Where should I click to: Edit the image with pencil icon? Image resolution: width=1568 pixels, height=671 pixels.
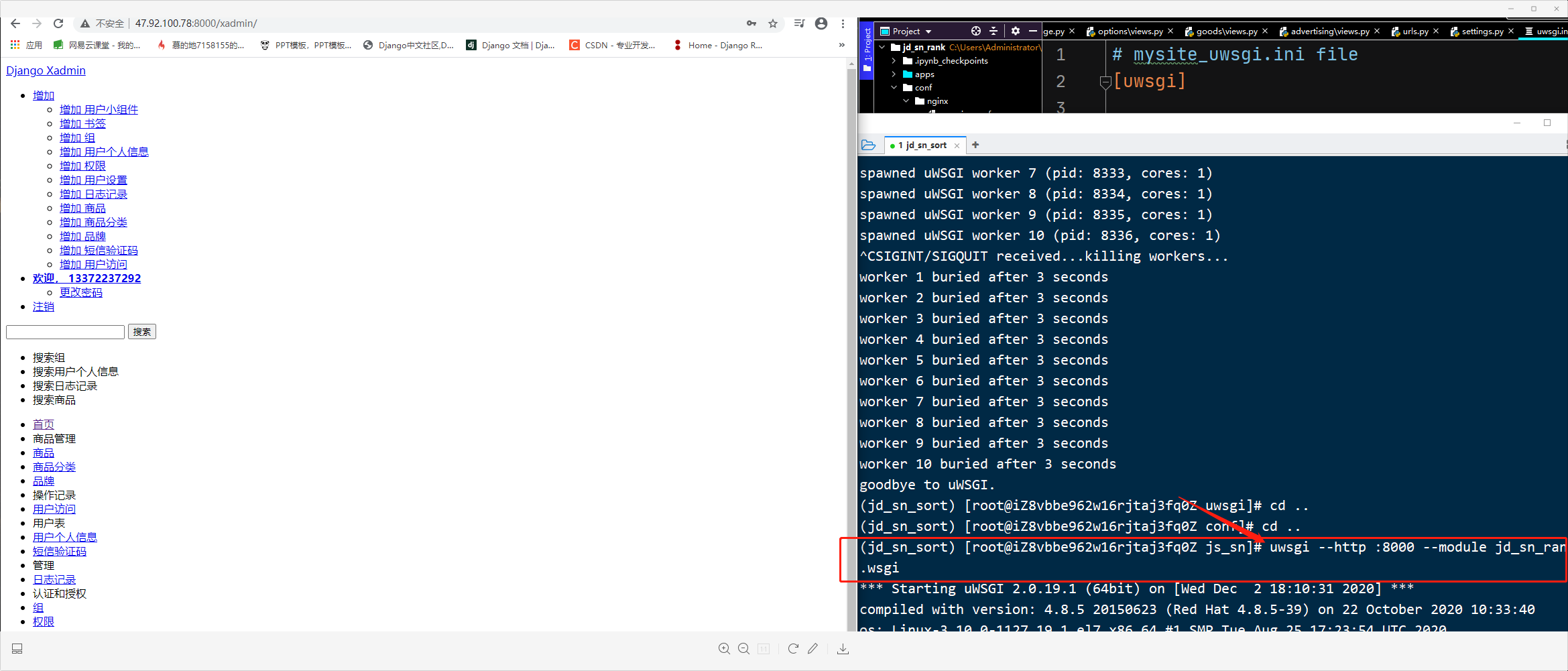(x=812, y=649)
